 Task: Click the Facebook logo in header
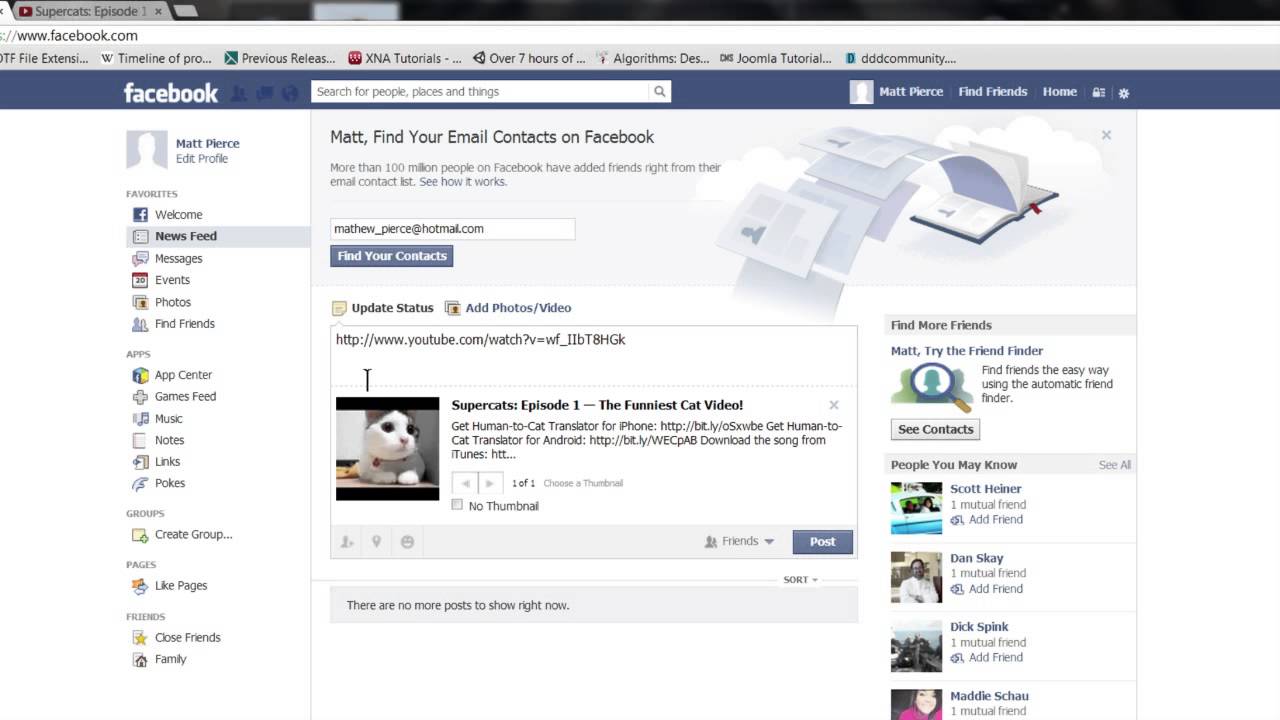171,93
